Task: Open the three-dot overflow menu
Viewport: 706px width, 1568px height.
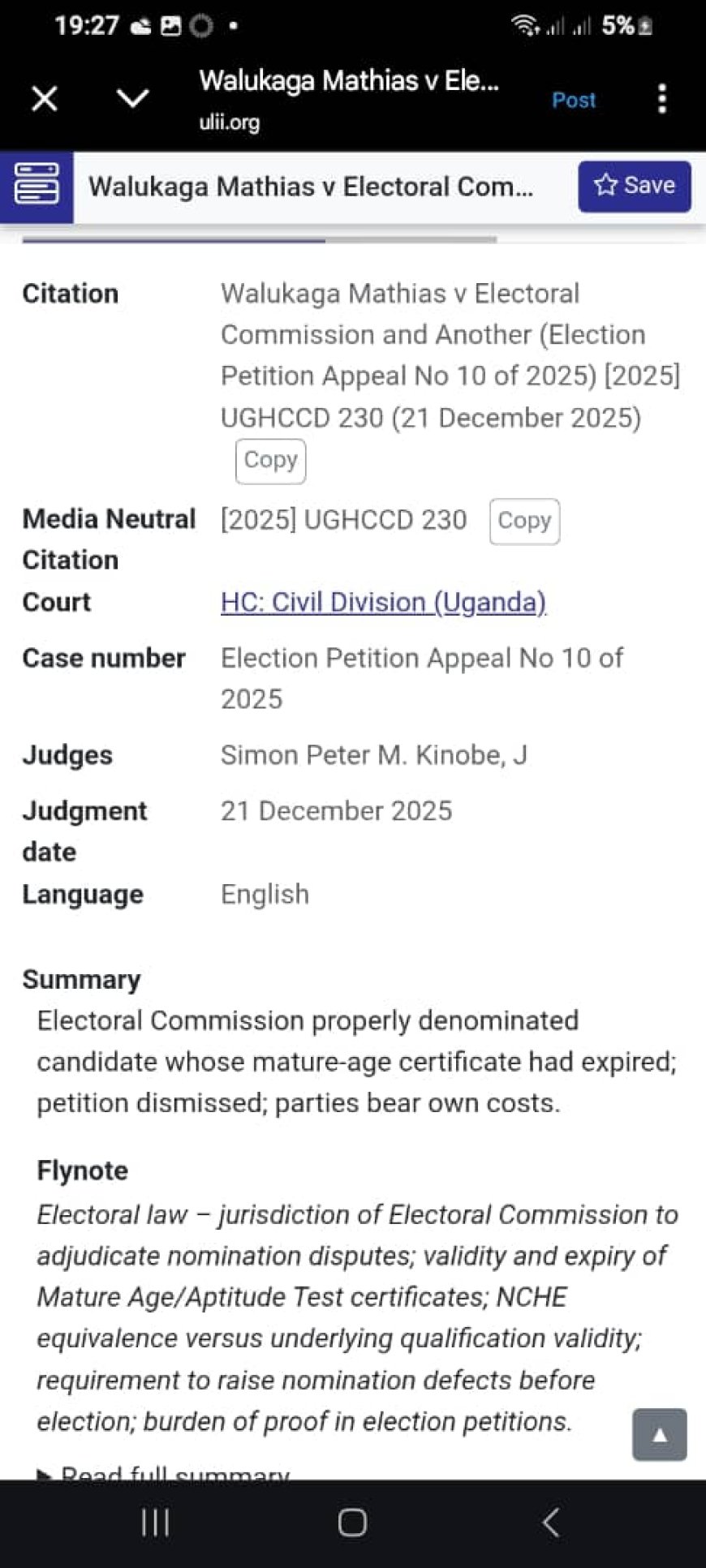Action: (662, 99)
